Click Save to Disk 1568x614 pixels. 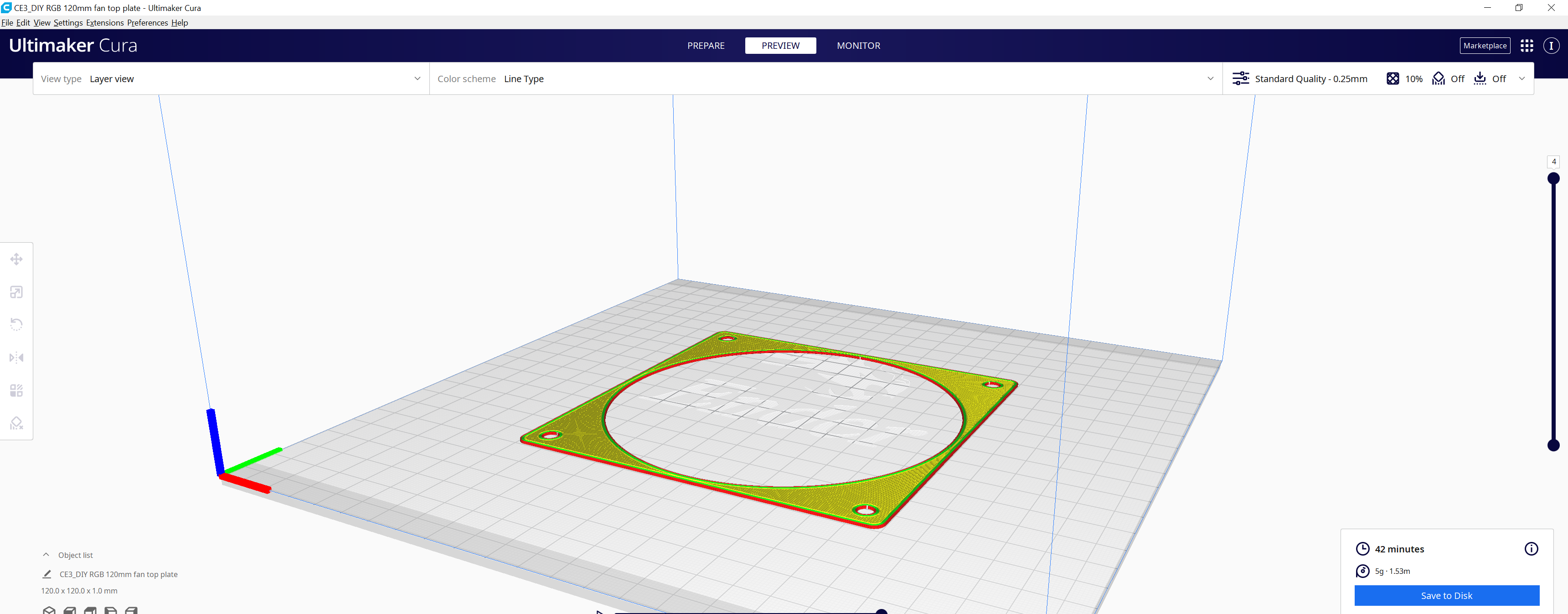(1446, 596)
